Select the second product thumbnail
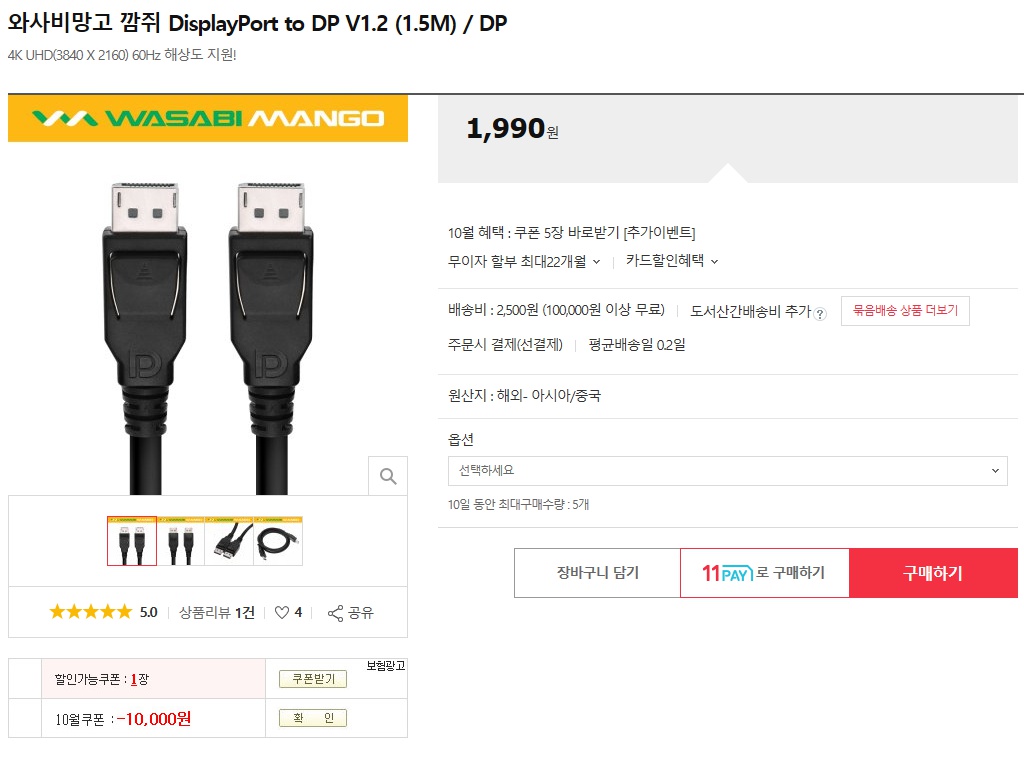 (181, 541)
